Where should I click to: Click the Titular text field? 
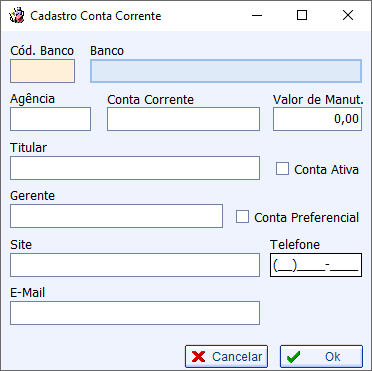point(135,168)
